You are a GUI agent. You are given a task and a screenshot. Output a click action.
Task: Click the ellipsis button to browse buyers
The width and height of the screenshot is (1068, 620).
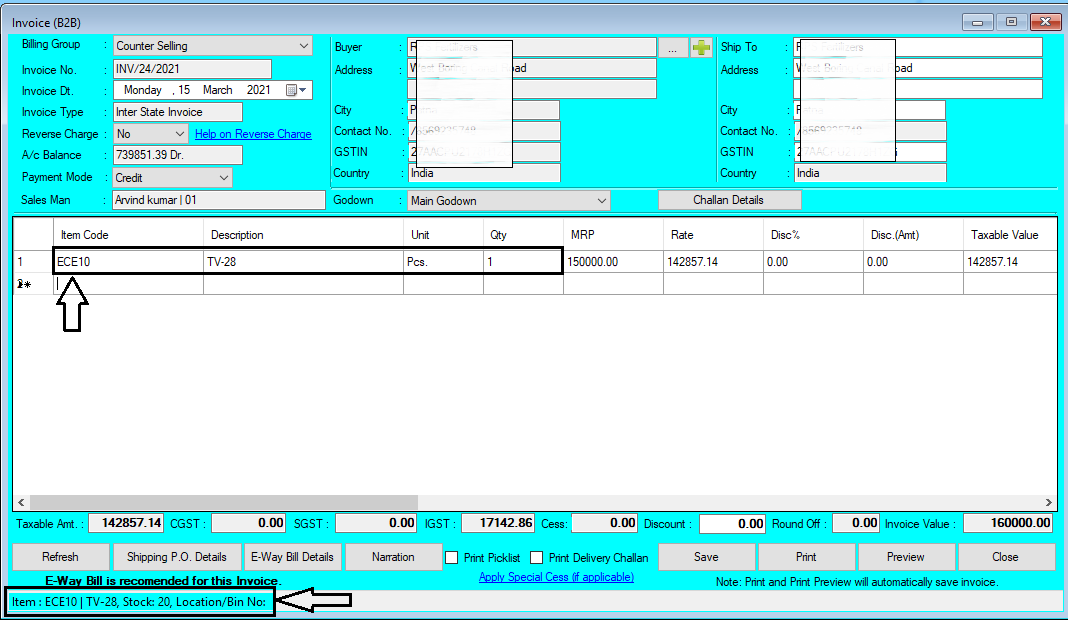pyautogui.click(x=673, y=46)
